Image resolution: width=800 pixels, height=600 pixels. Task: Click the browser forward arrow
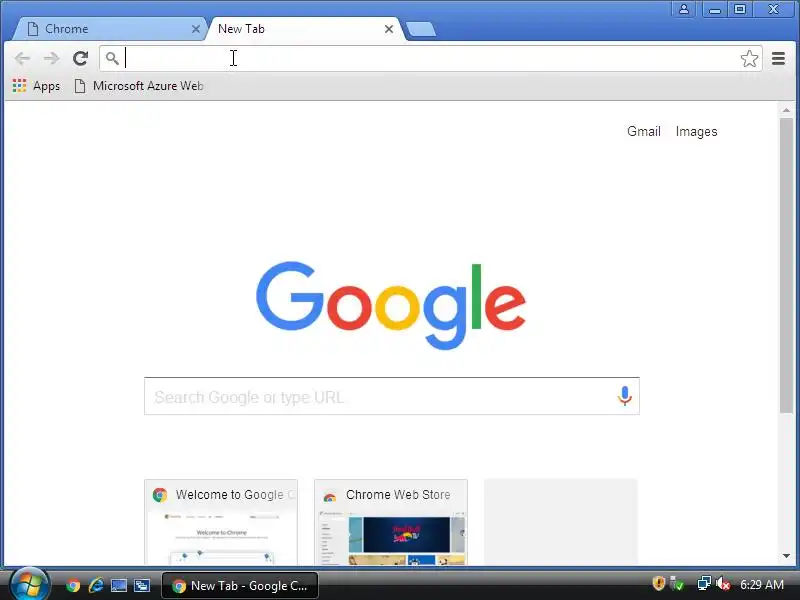pos(51,59)
